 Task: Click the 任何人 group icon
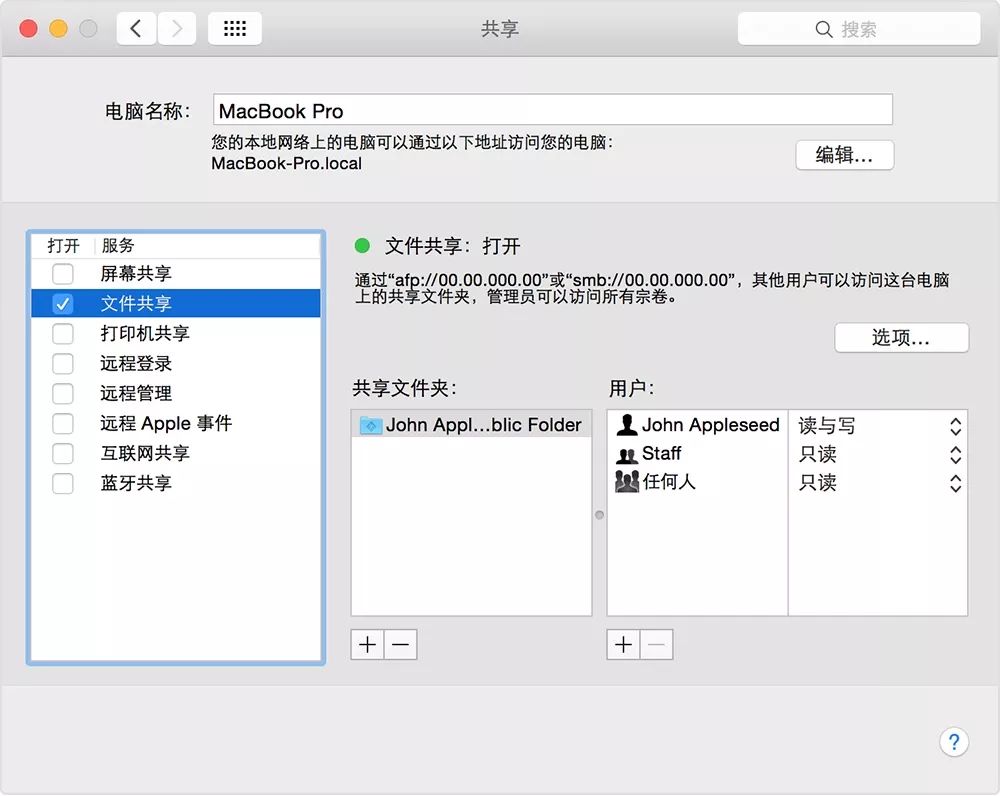point(627,482)
